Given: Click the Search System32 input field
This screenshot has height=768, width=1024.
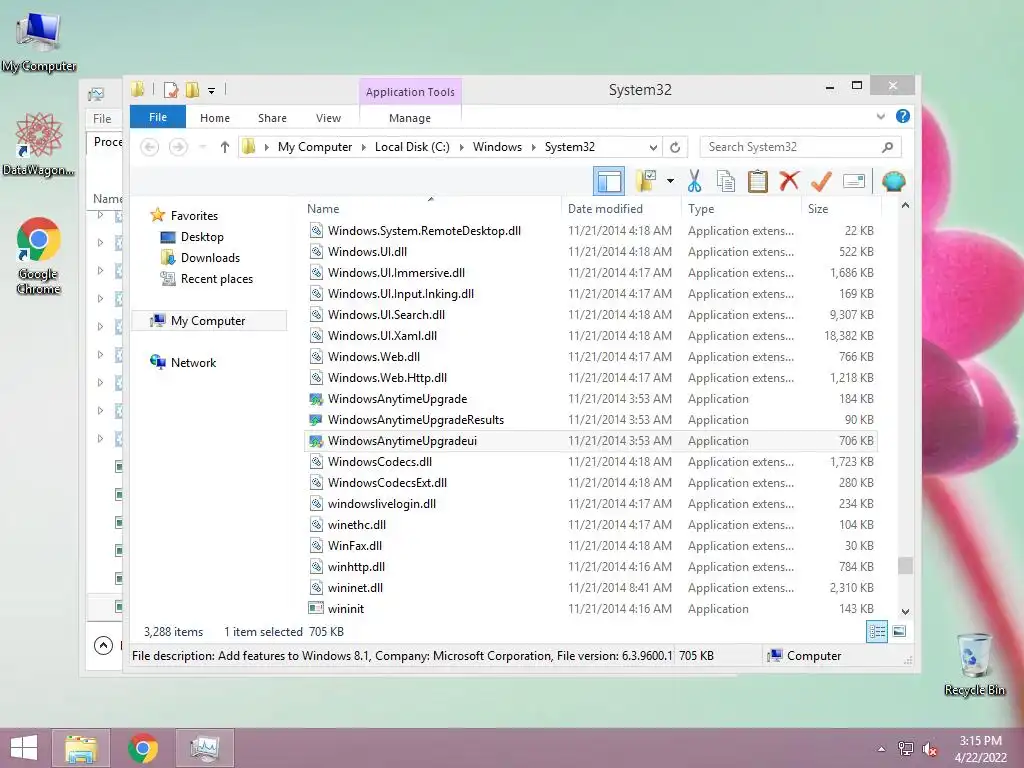Looking at the screenshot, I should click(790, 147).
